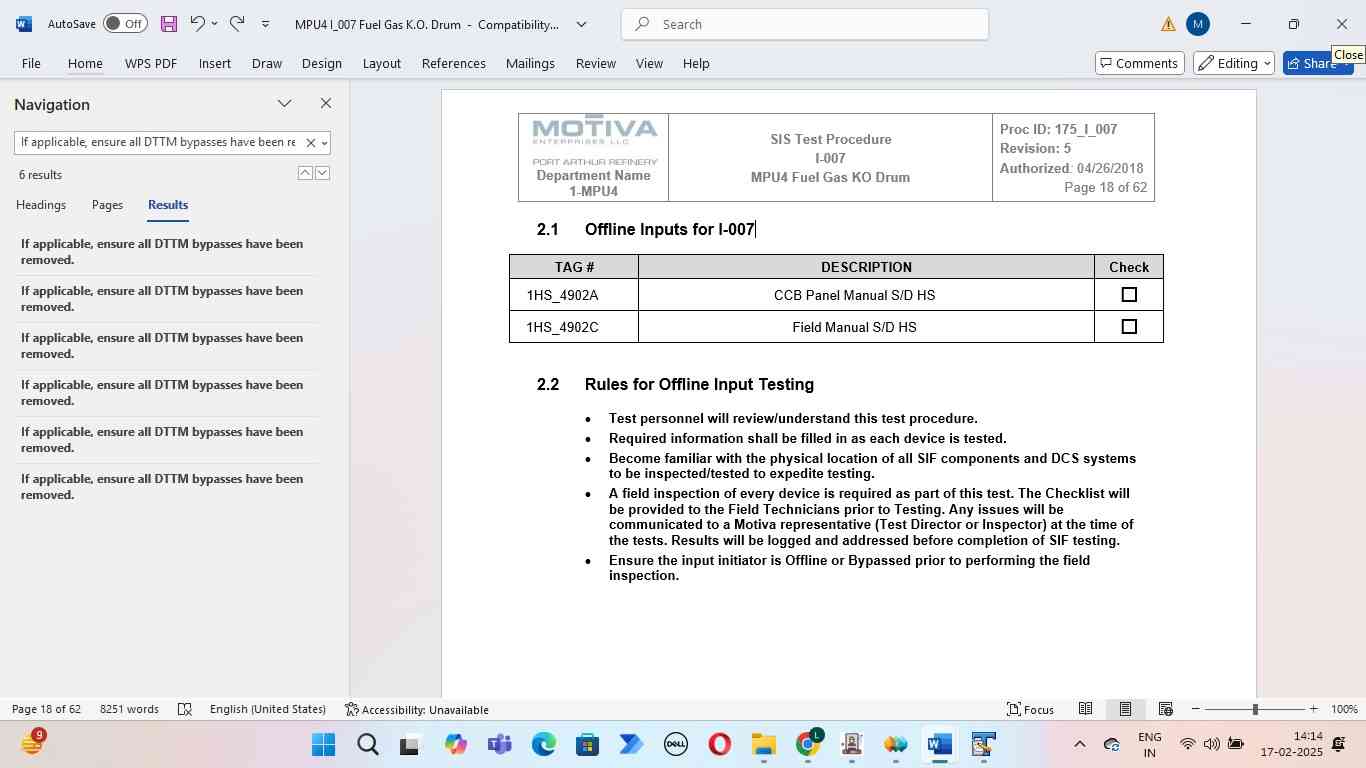Switch to Web Layout view icon
This screenshot has height=768, width=1366.
[x=1165, y=709]
